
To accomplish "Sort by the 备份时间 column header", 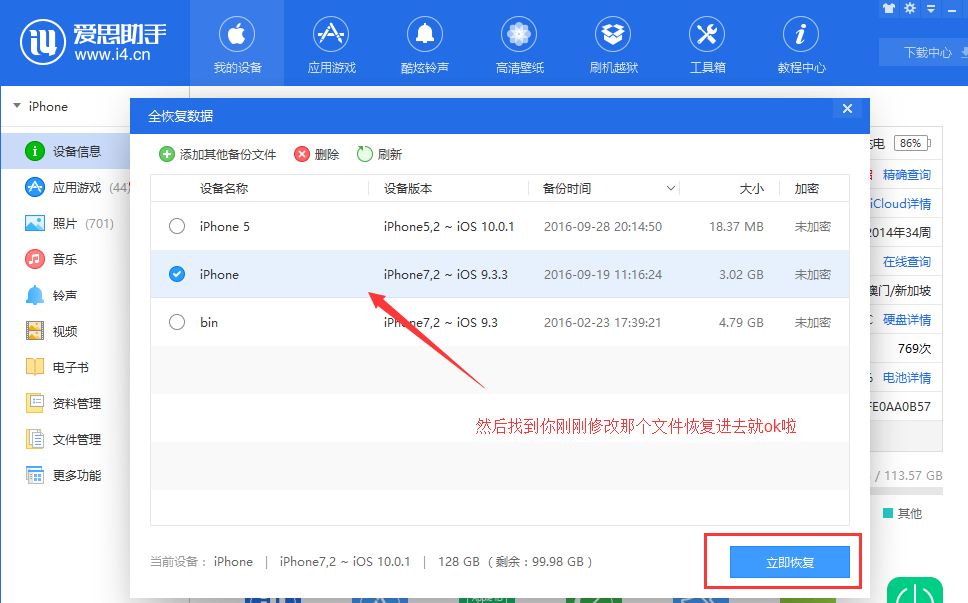I will 566,189.
